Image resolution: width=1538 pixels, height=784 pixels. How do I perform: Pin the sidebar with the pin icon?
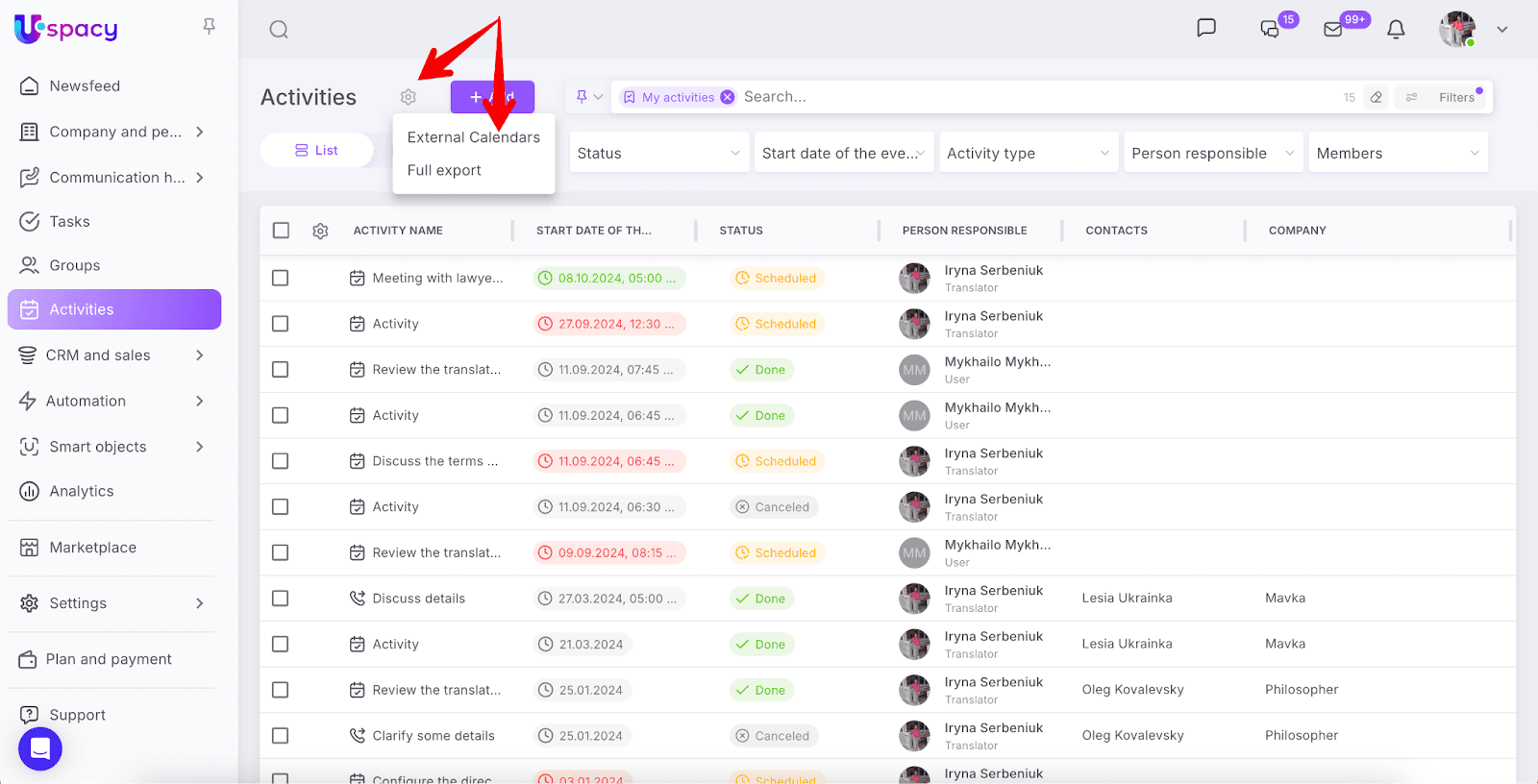pyautogui.click(x=209, y=27)
